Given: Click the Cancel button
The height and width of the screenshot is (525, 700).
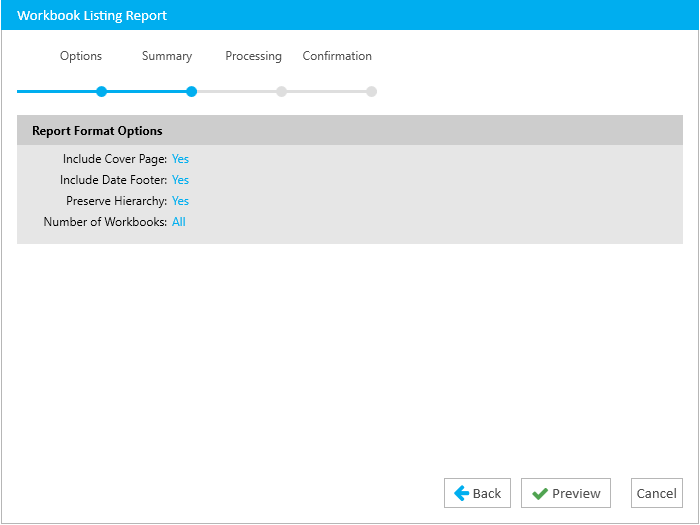Looking at the screenshot, I should point(657,493).
